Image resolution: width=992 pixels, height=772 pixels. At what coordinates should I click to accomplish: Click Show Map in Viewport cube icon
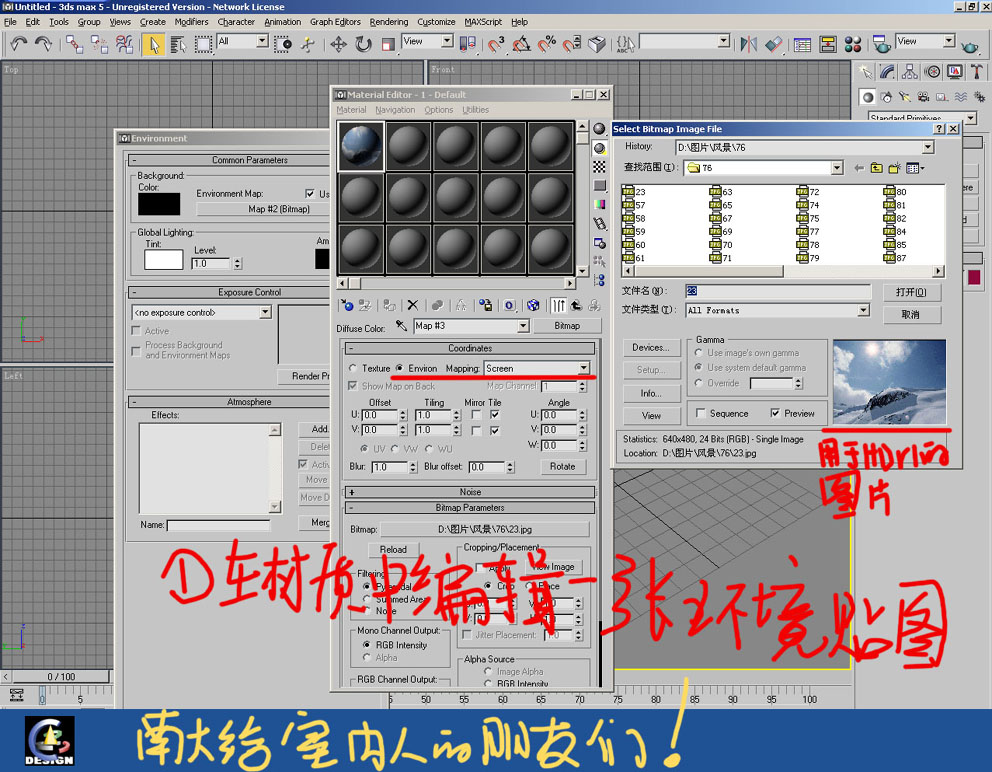point(533,306)
